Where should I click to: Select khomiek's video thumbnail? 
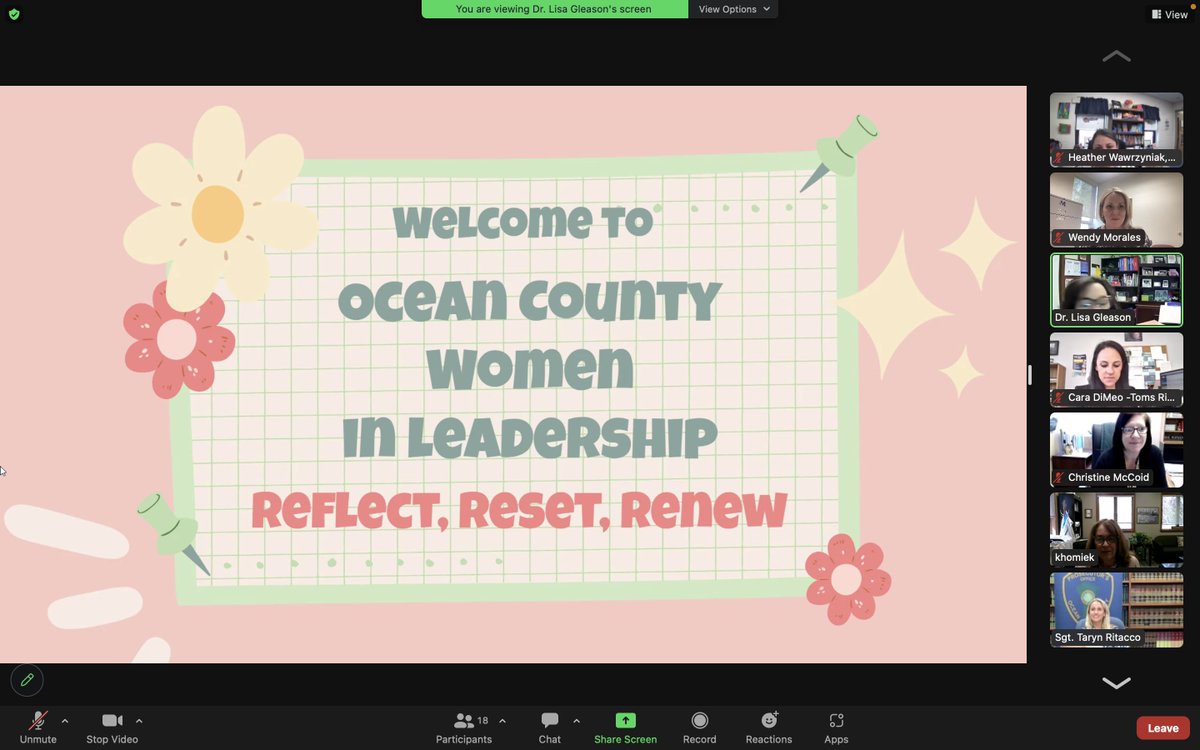coord(1116,530)
